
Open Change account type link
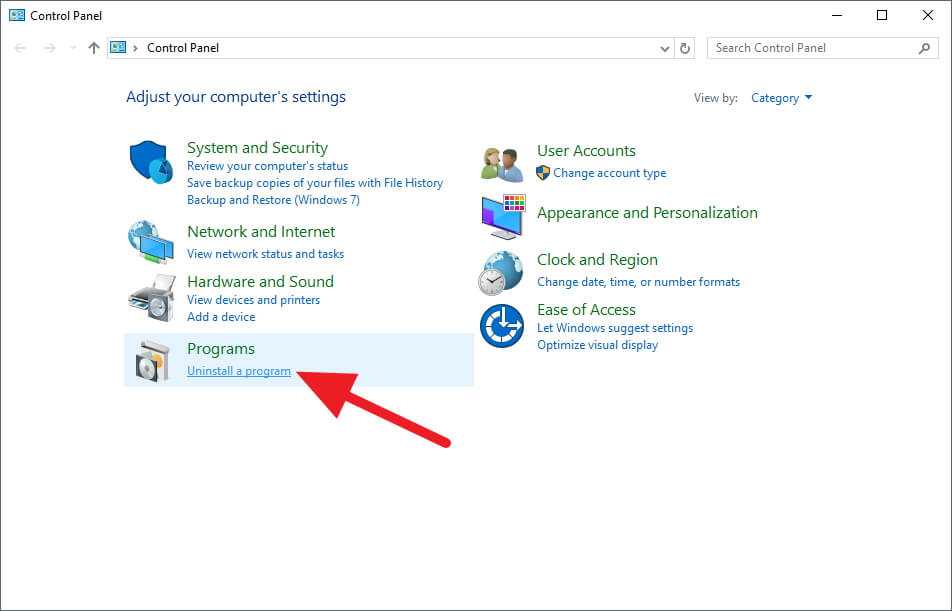[609, 173]
